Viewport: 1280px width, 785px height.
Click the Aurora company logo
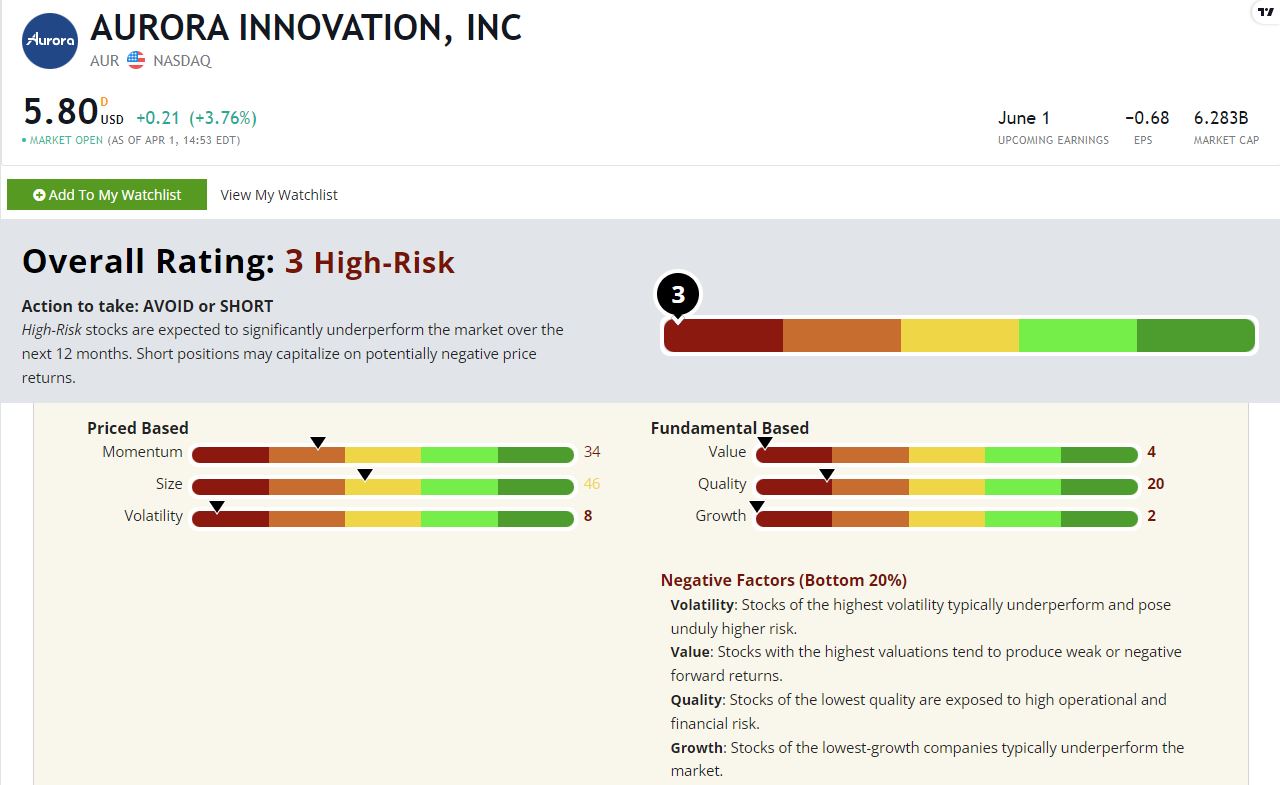[50, 41]
